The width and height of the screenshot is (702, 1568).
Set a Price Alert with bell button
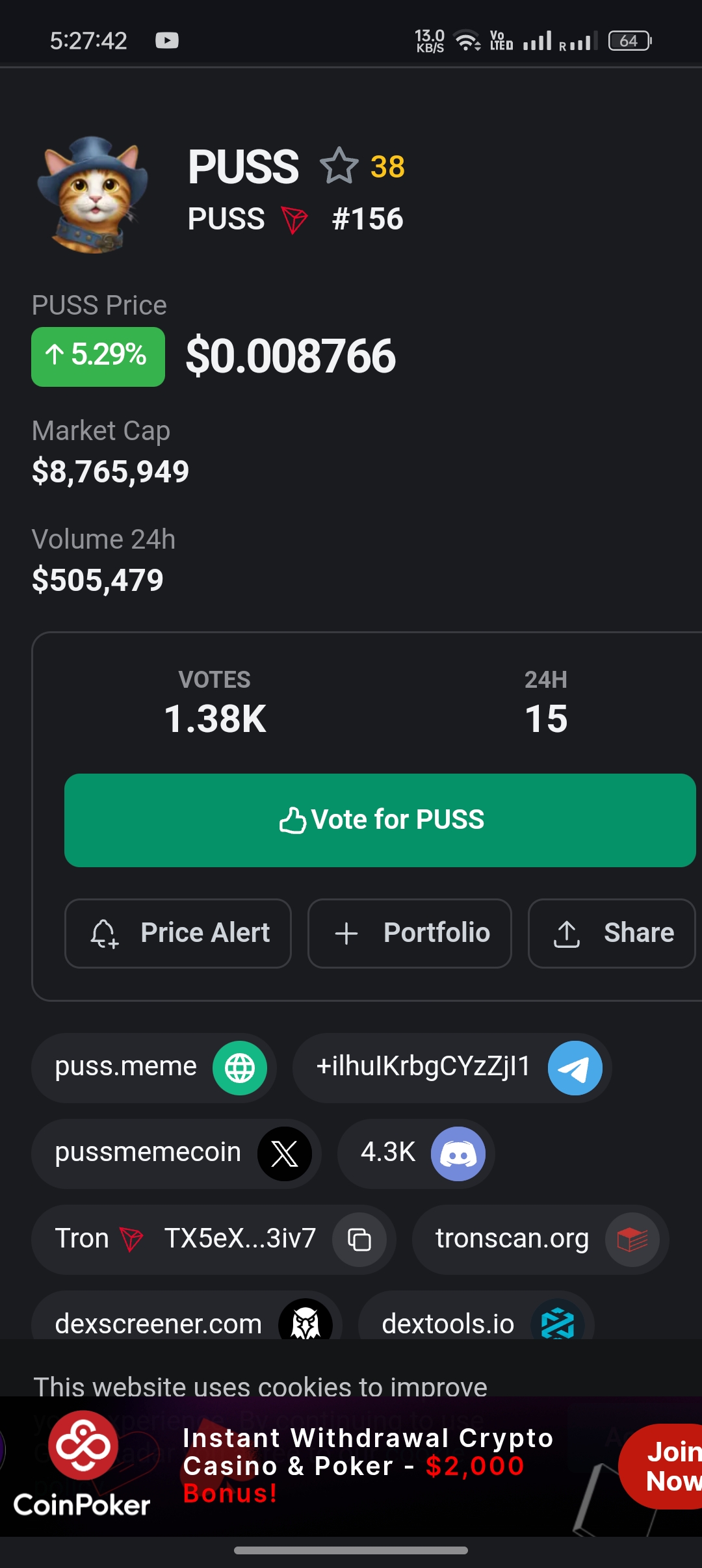178,933
